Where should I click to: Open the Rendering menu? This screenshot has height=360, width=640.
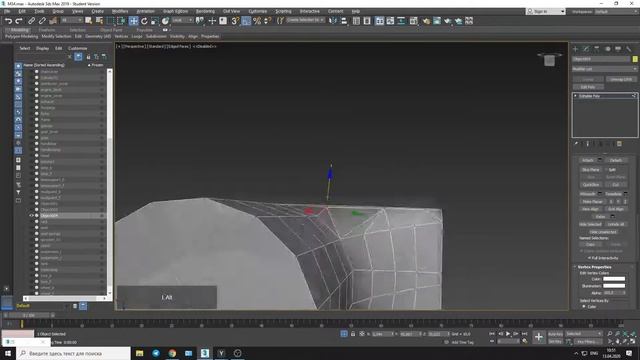click(205, 11)
